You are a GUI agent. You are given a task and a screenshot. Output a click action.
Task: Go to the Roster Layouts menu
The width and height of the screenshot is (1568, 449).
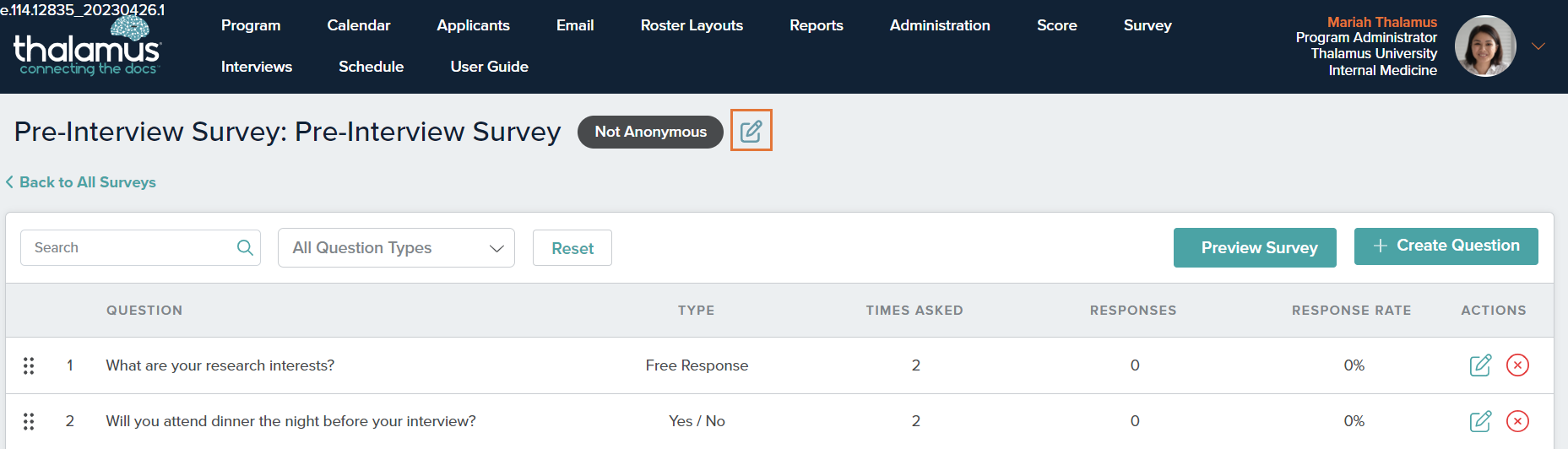(692, 25)
